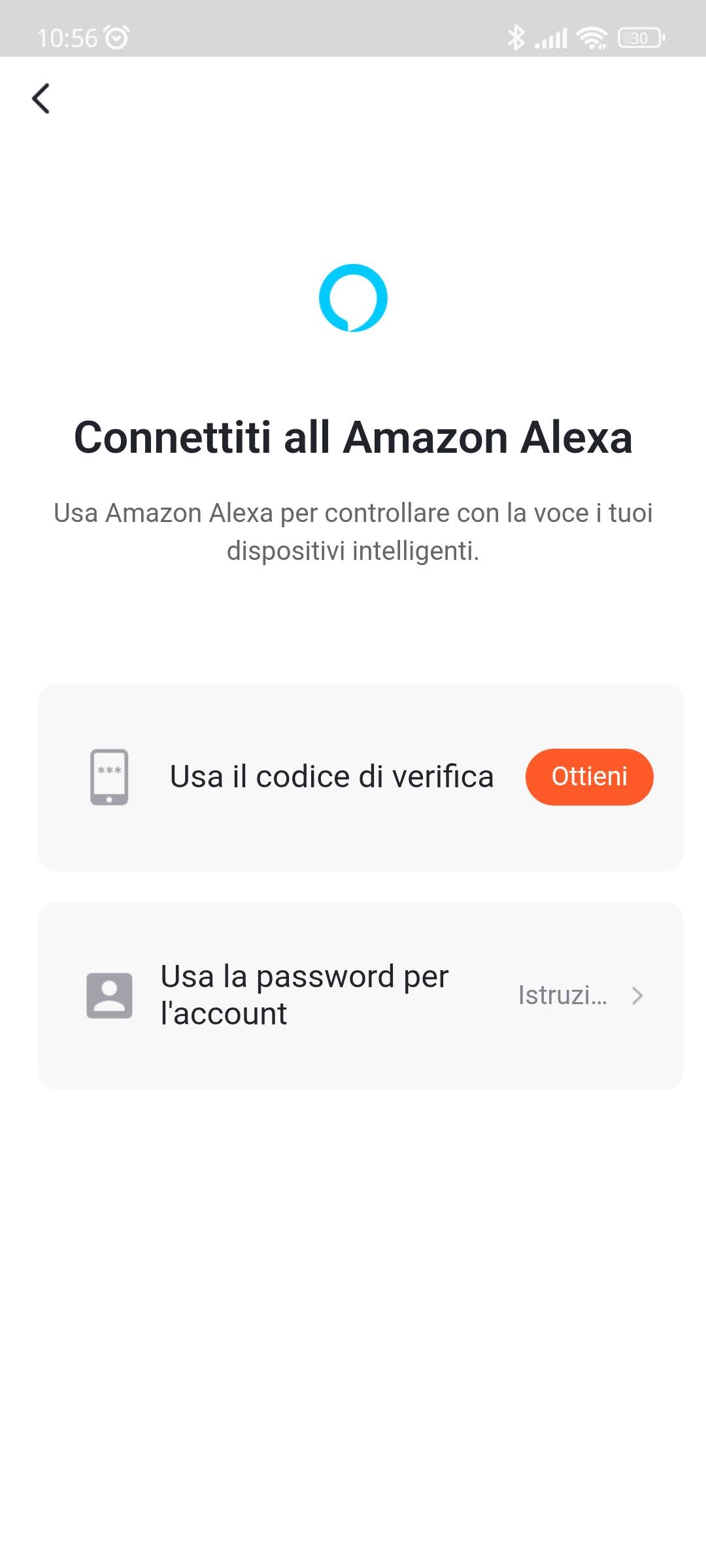Tap the Bluetooth status icon
Viewport: 706px width, 1568px height.
[516, 37]
